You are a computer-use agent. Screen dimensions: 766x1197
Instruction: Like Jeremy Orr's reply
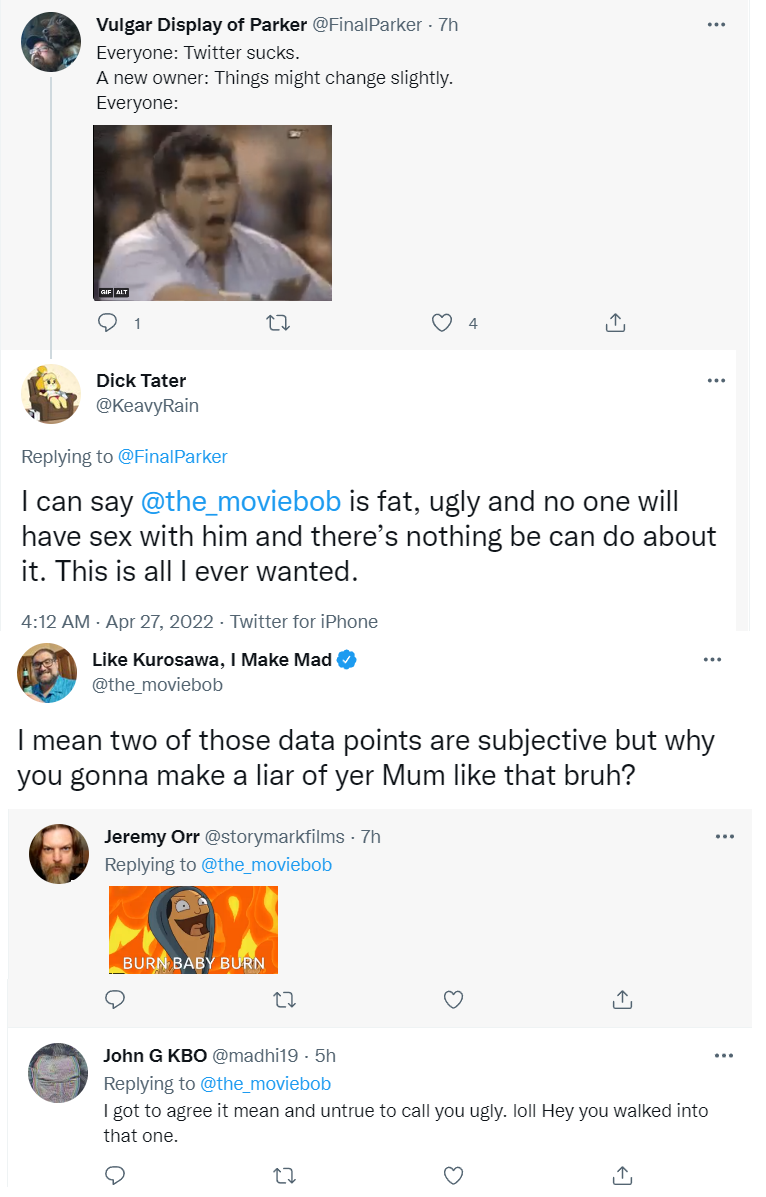454,999
